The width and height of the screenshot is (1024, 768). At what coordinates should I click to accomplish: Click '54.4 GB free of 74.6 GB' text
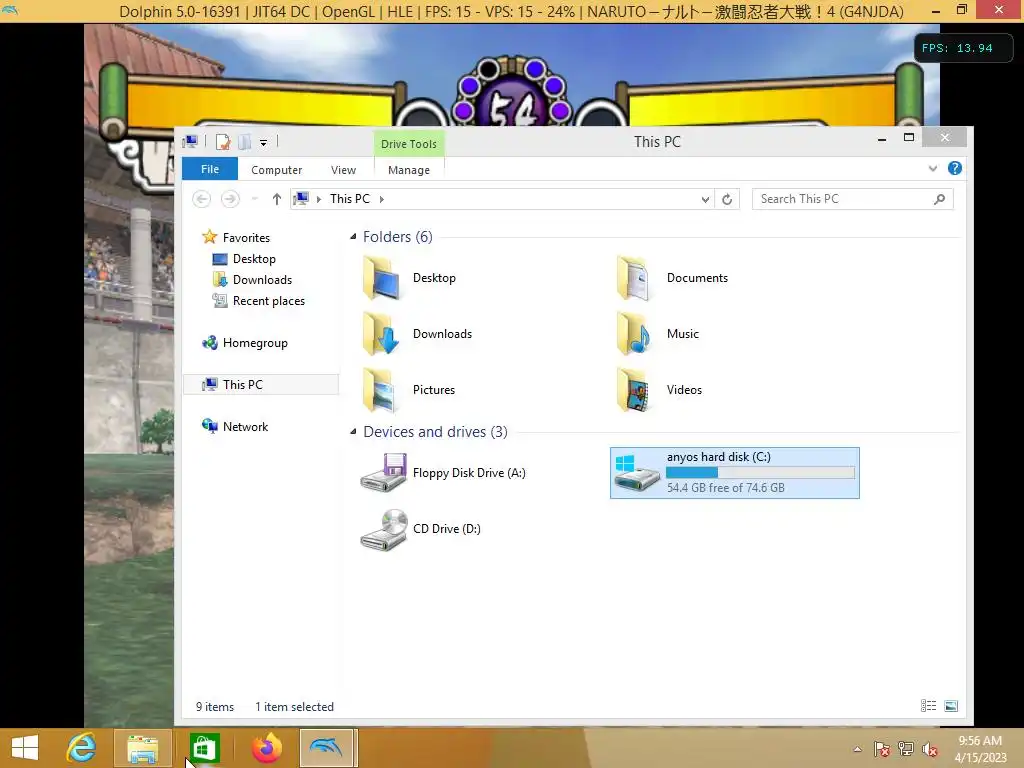click(x=726, y=488)
